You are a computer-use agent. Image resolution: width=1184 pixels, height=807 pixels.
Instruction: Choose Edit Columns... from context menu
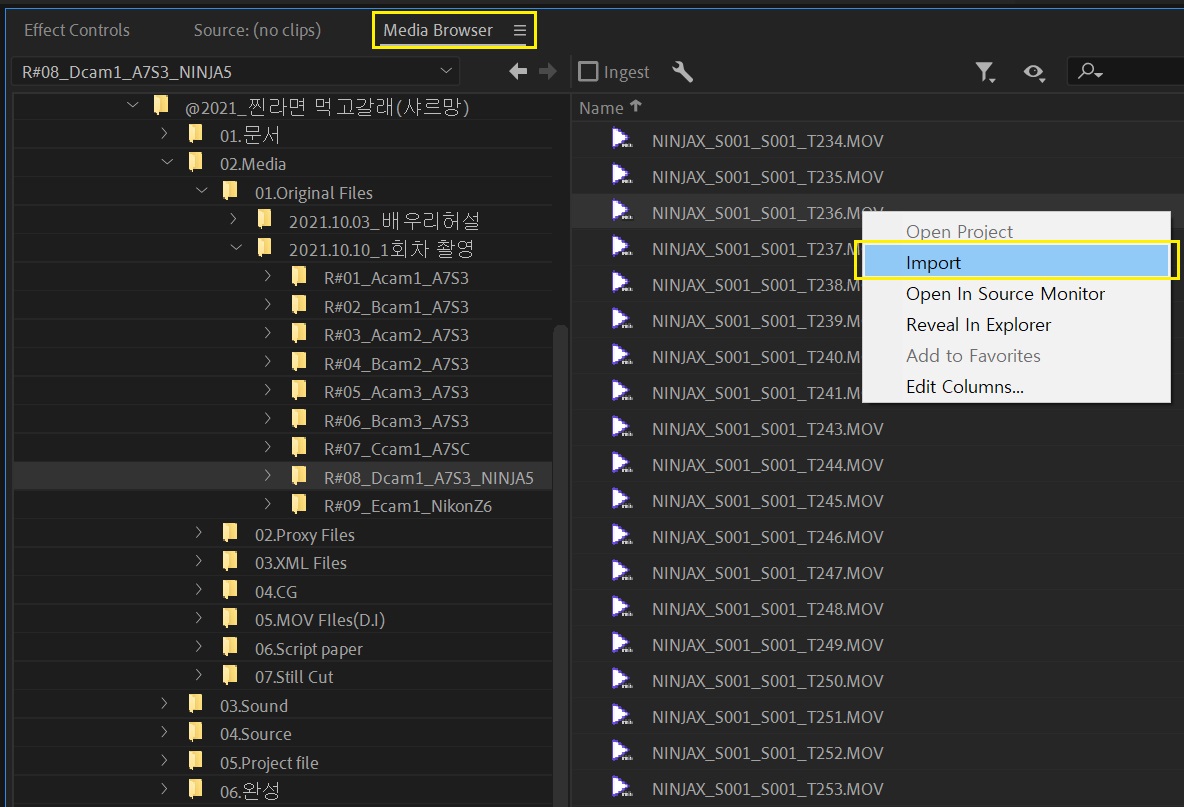(x=1016, y=387)
